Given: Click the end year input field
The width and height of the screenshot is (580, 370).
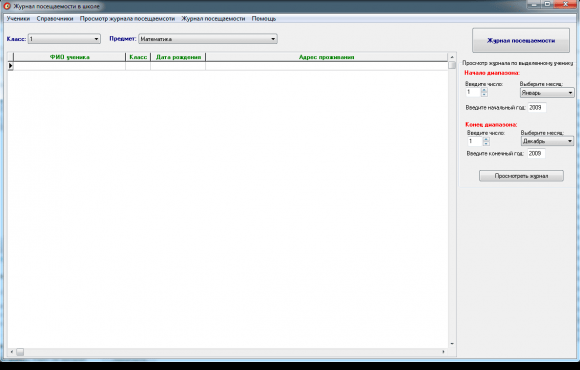Looking at the screenshot, I should point(536,153).
